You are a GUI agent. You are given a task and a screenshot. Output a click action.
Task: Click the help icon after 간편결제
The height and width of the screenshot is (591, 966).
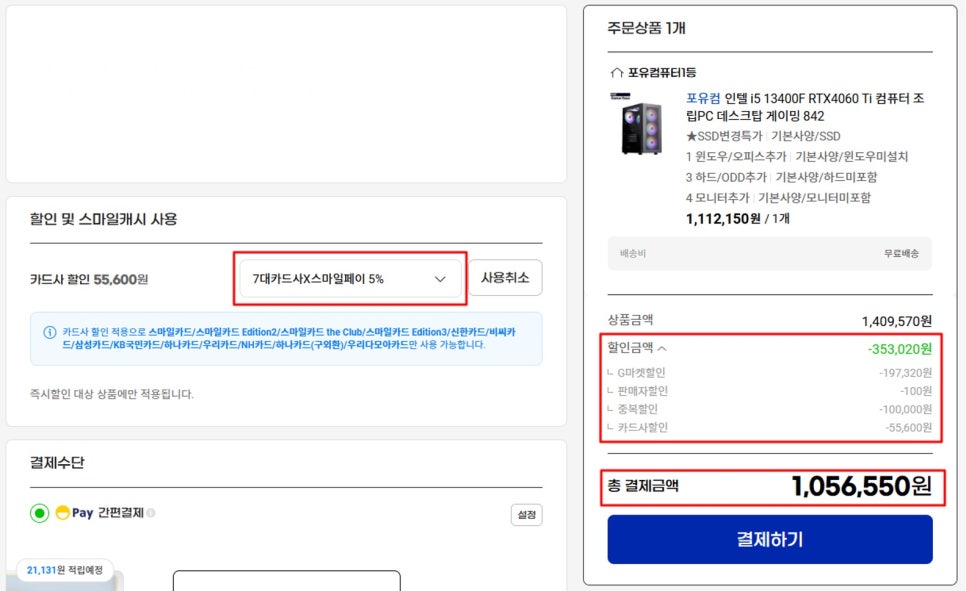[x=151, y=513]
